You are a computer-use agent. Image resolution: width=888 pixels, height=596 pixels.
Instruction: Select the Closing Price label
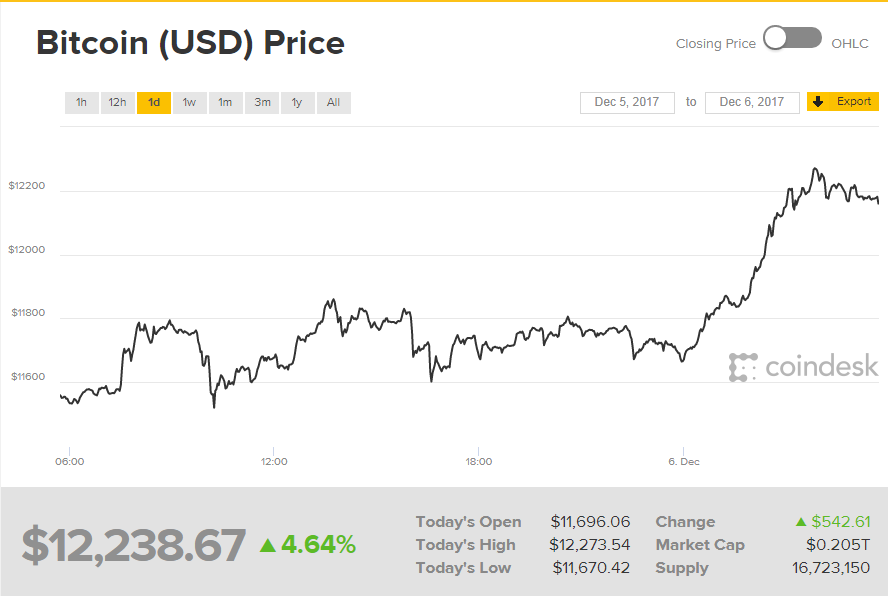coord(715,43)
